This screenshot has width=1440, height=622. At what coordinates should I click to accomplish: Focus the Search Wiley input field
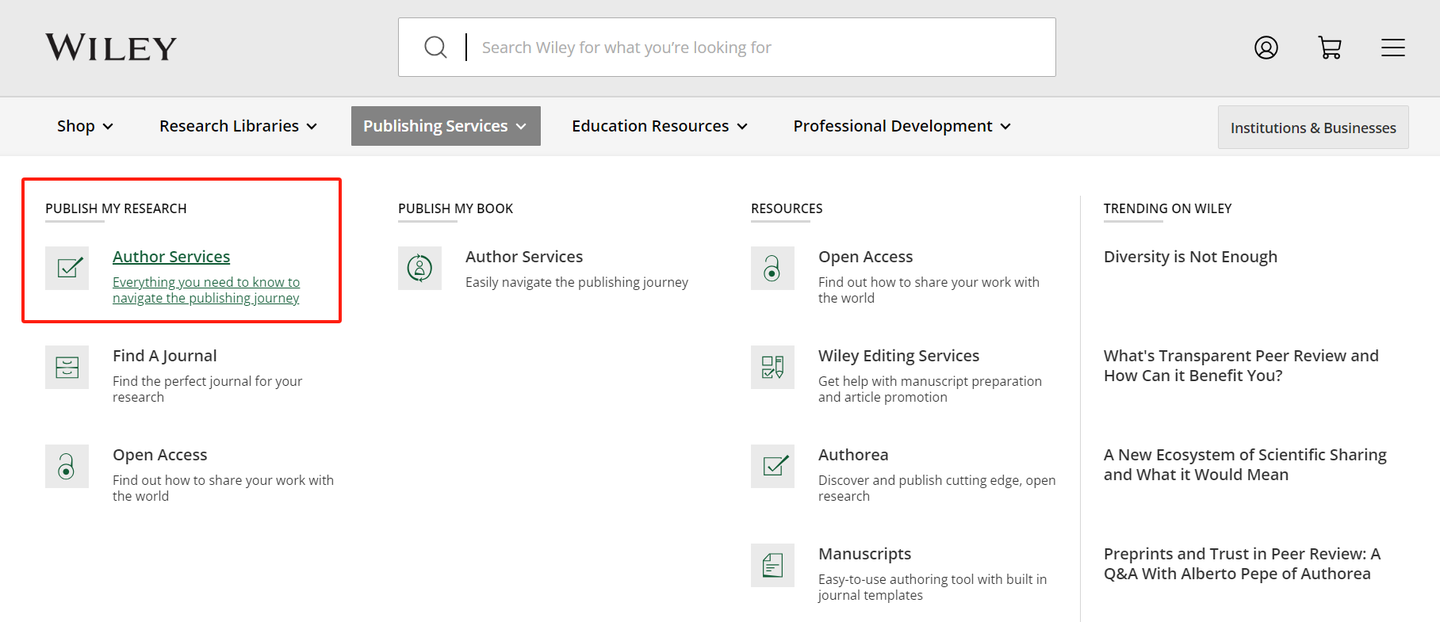[x=760, y=47]
